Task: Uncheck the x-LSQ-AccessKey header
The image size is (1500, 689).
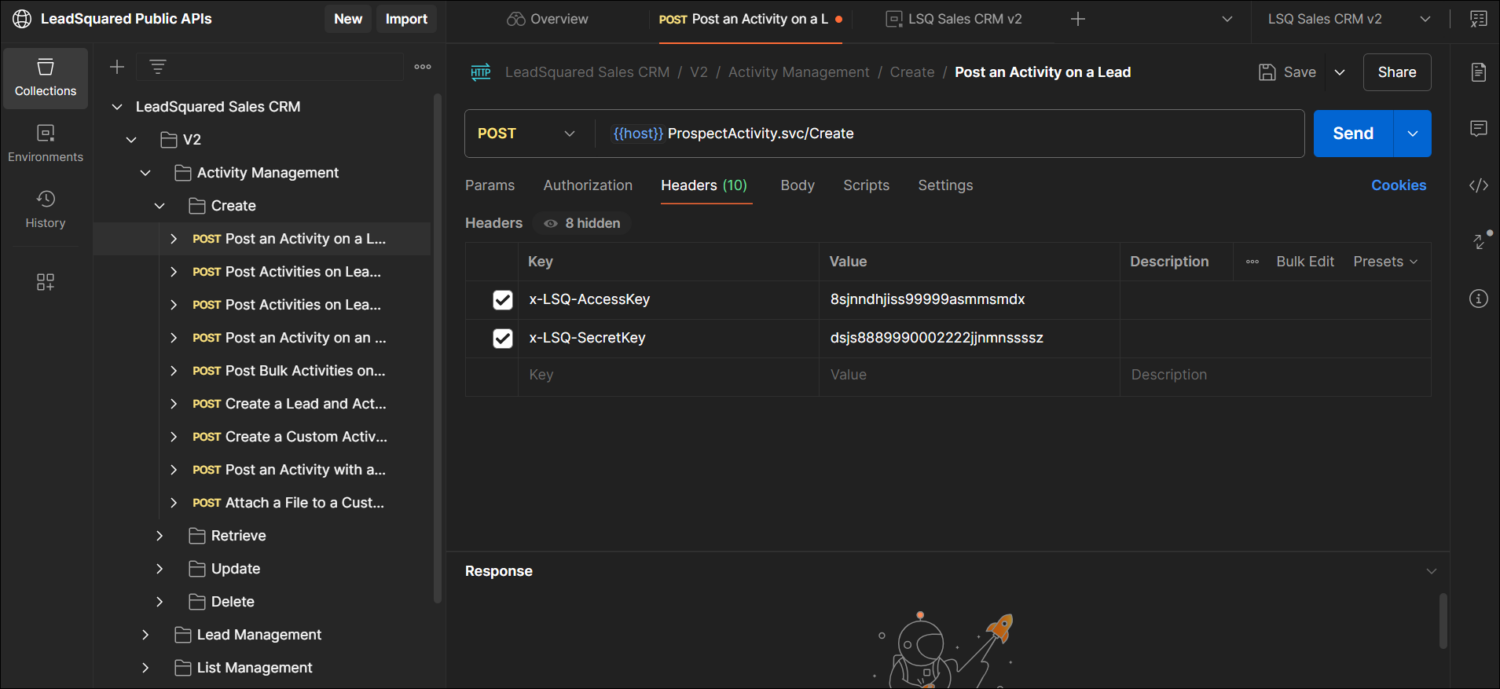Action: click(x=503, y=299)
